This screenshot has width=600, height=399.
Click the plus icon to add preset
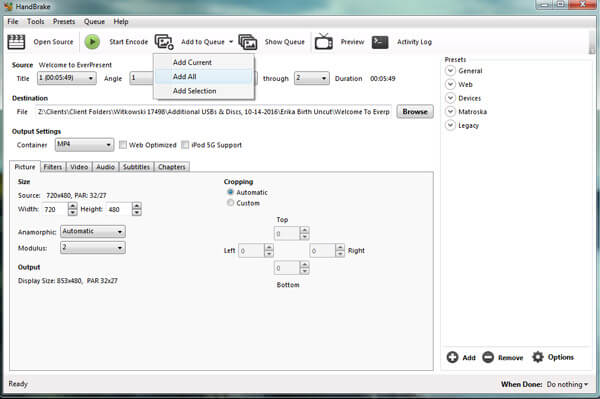tap(452, 357)
